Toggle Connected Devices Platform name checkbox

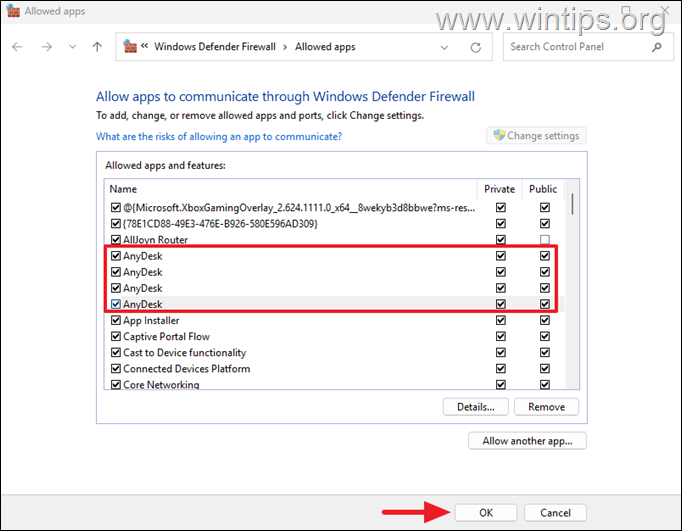click(x=116, y=369)
